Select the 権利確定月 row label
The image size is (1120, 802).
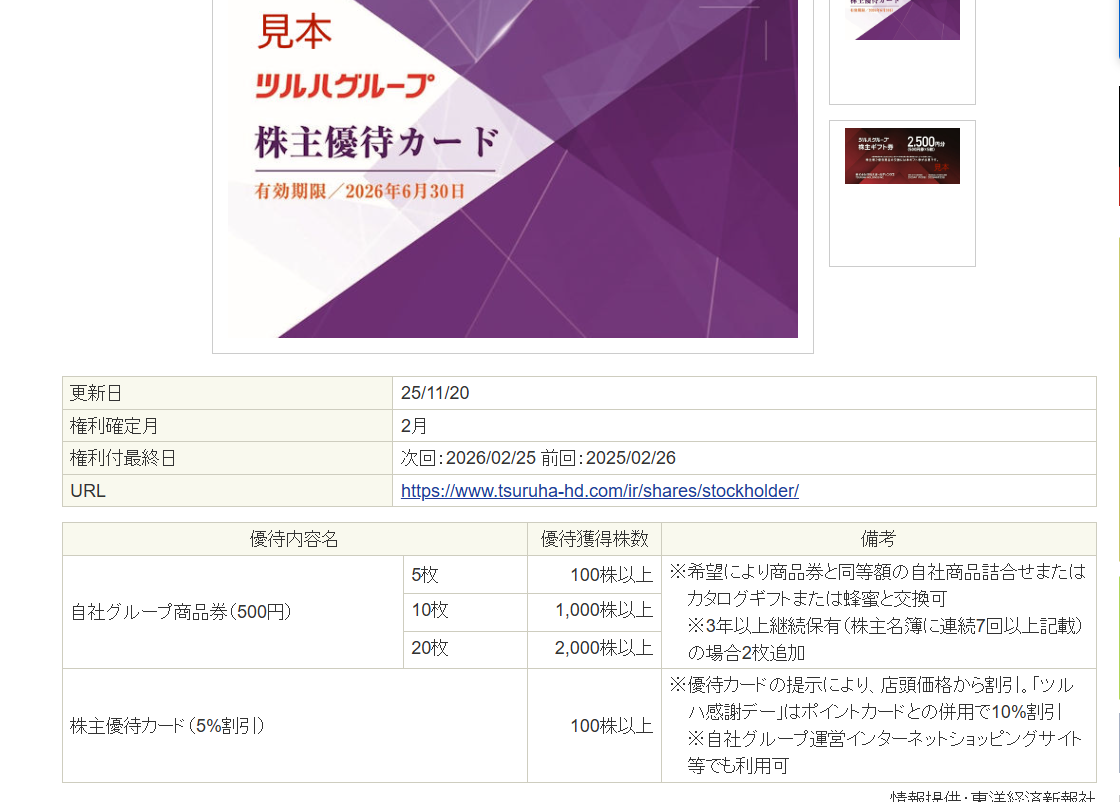coord(114,426)
